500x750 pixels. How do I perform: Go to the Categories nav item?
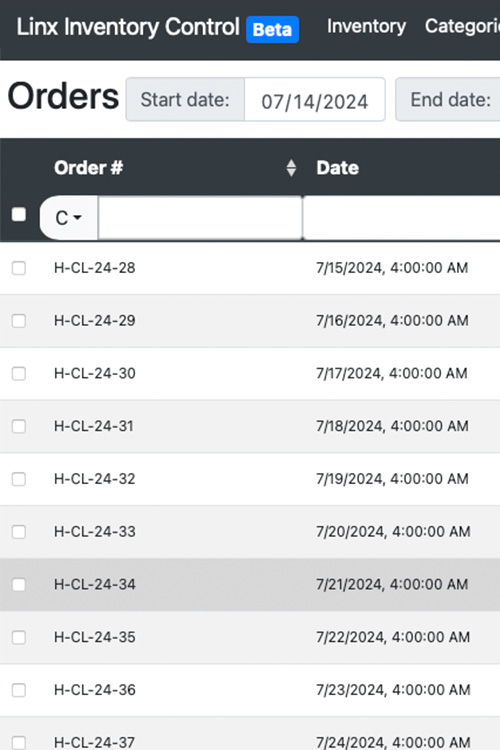(462, 26)
